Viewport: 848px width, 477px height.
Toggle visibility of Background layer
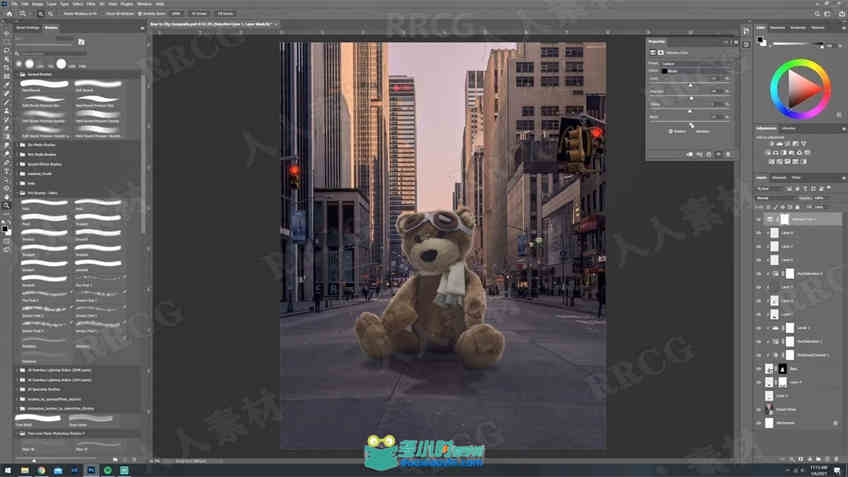click(759, 423)
